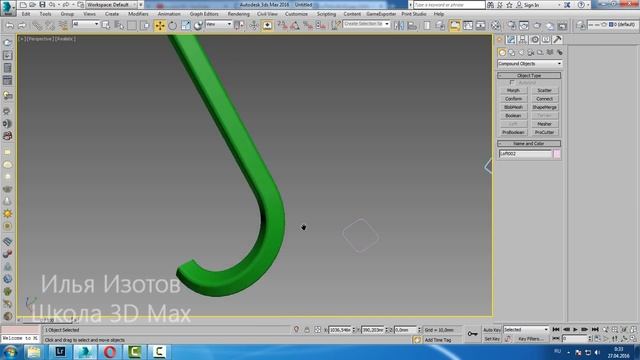Open the Display panel tab
Screen dimensions: 640x360
pyautogui.click(x=546, y=40)
